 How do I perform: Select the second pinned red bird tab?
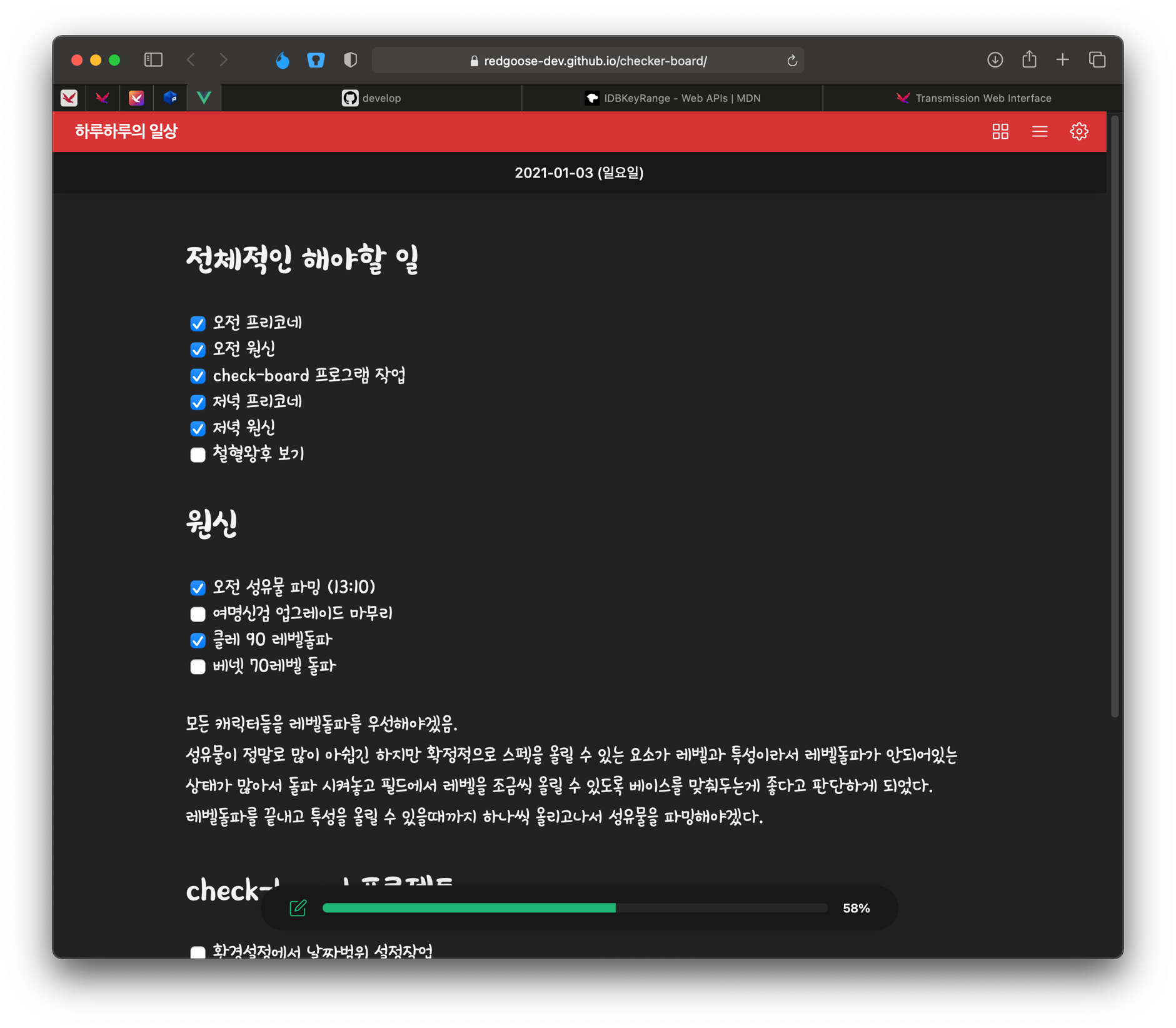pyautogui.click(x=103, y=98)
